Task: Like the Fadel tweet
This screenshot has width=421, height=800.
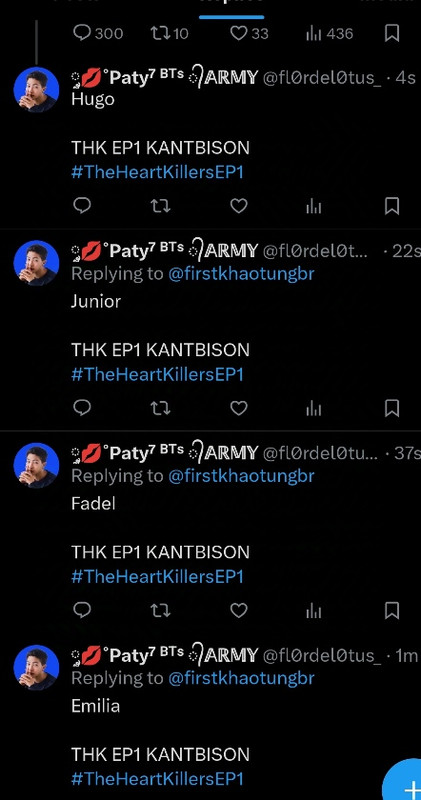Action: click(x=238, y=610)
